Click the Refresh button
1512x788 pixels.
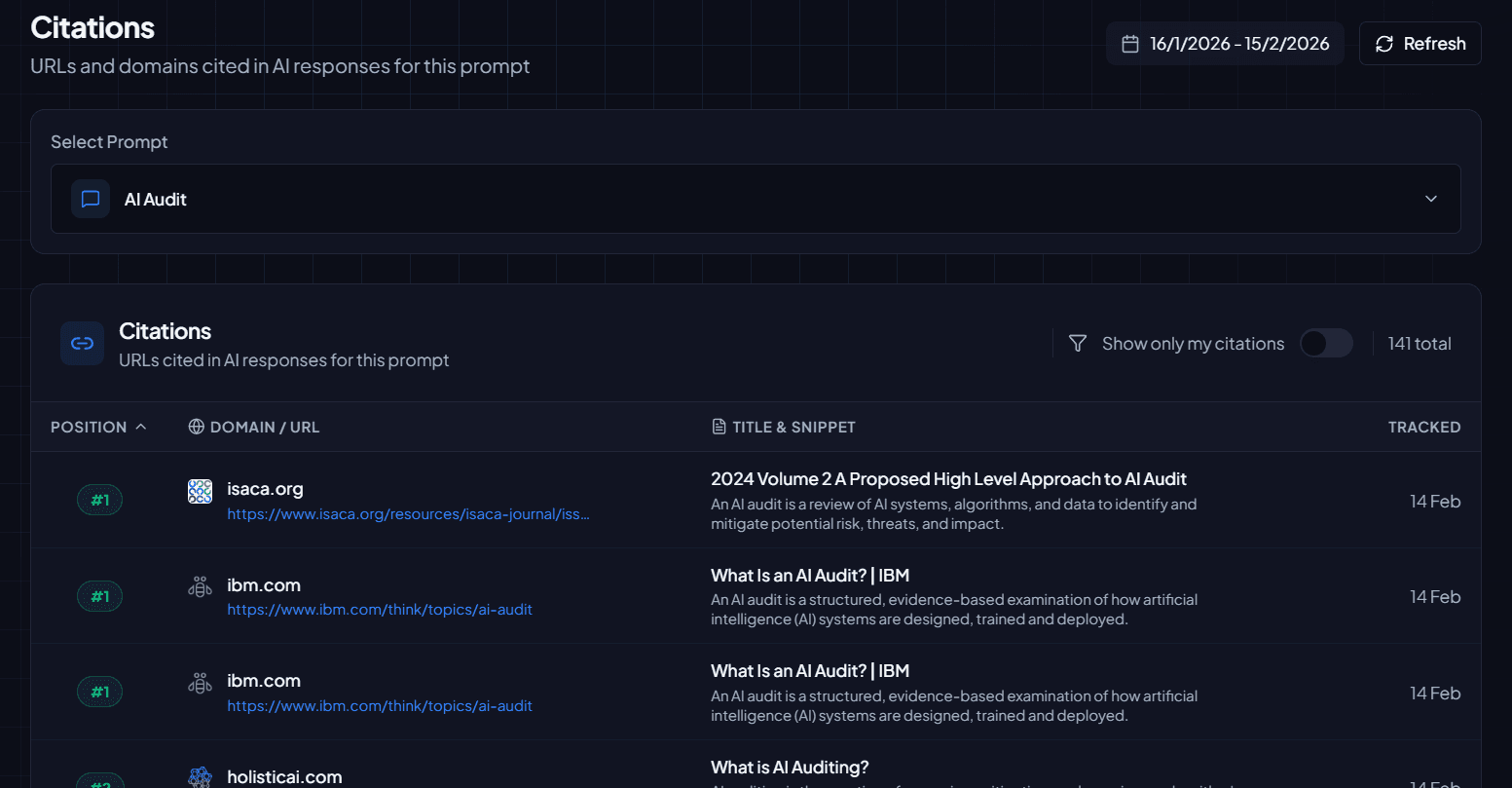1420,43
